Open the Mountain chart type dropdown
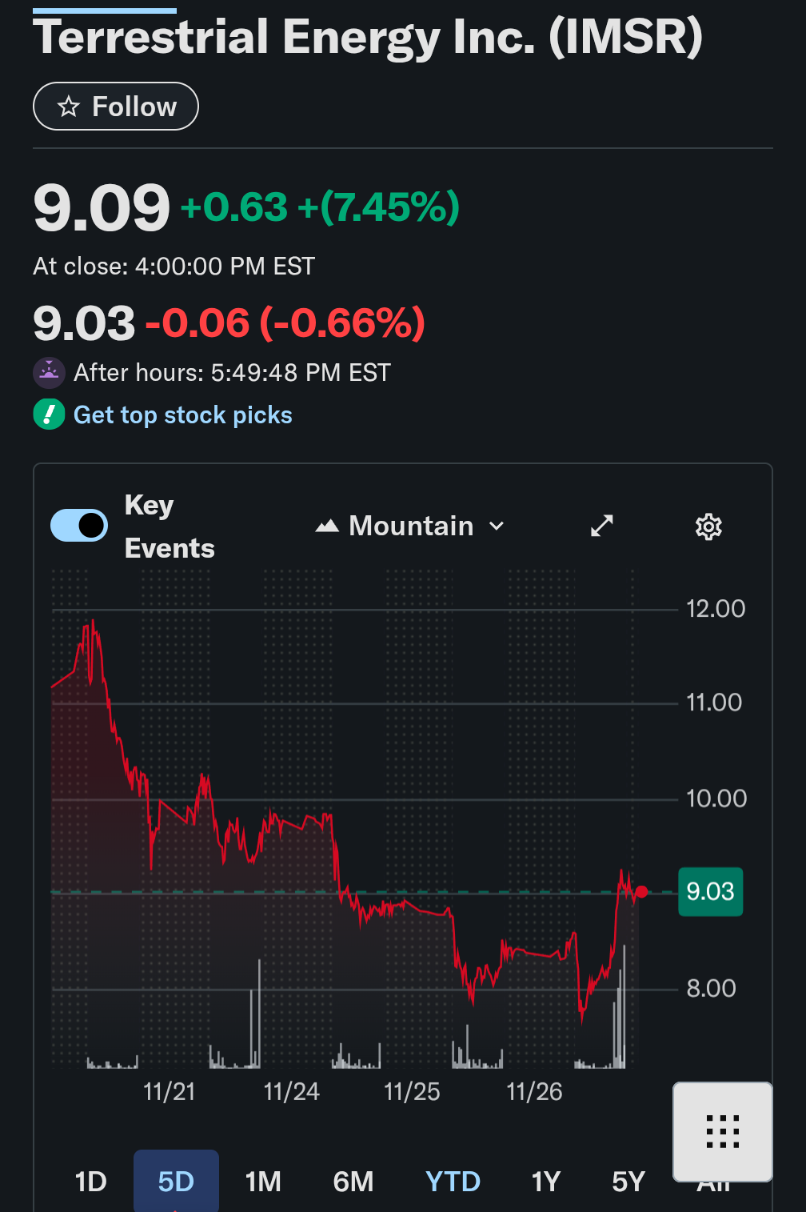The height and width of the screenshot is (1212, 806). pos(411,526)
